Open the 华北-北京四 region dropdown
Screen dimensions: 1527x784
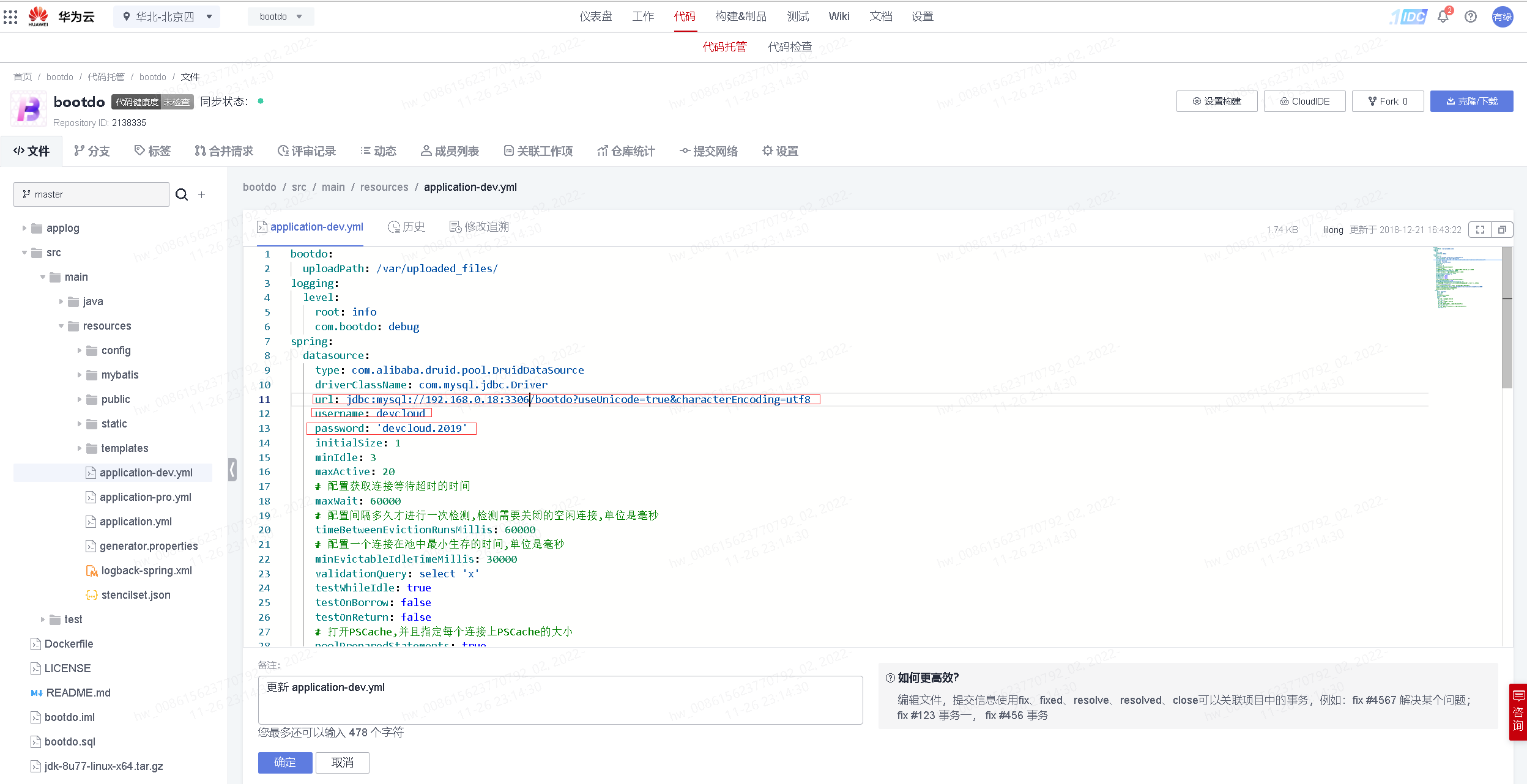pyautogui.click(x=165, y=17)
